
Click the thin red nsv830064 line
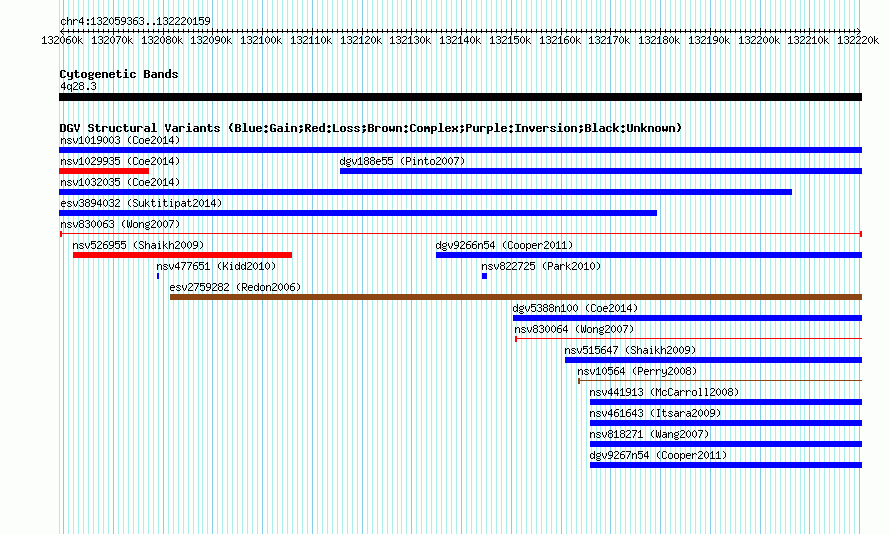coord(689,339)
